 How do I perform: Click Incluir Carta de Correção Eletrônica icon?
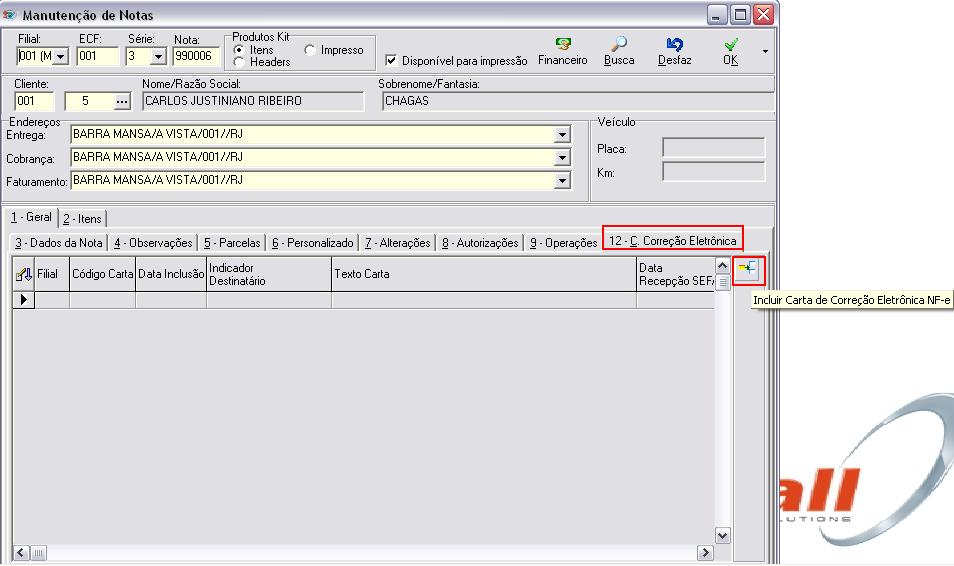pos(747,270)
